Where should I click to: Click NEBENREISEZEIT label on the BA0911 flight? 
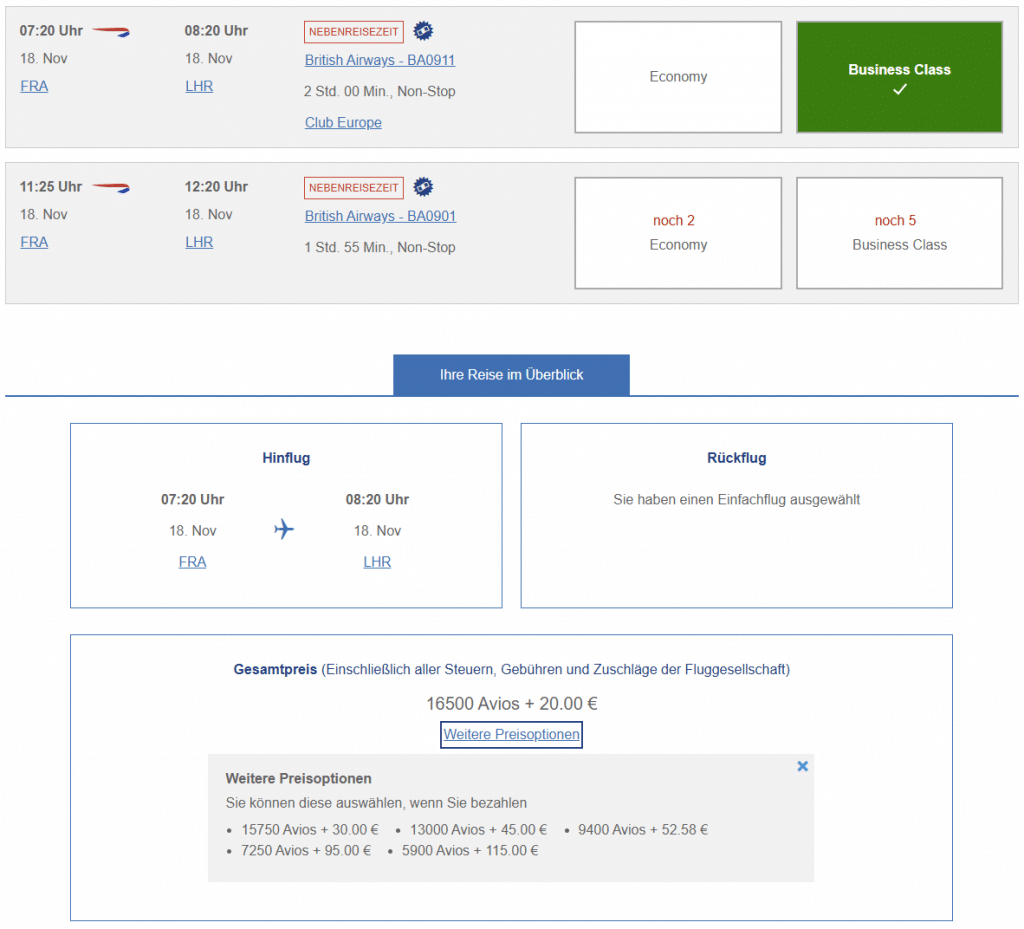point(353,31)
